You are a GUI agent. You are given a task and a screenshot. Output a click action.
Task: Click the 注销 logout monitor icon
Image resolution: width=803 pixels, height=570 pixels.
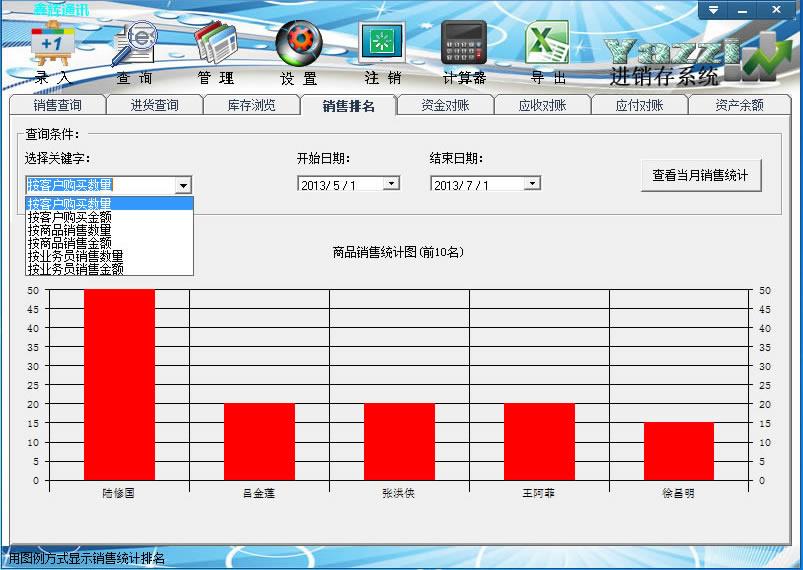coord(382,42)
